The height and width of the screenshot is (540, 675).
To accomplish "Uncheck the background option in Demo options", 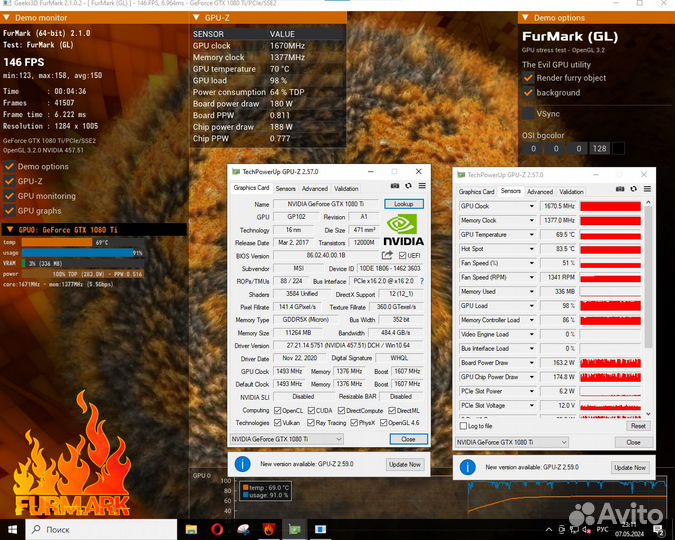I will [x=528, y=93].
